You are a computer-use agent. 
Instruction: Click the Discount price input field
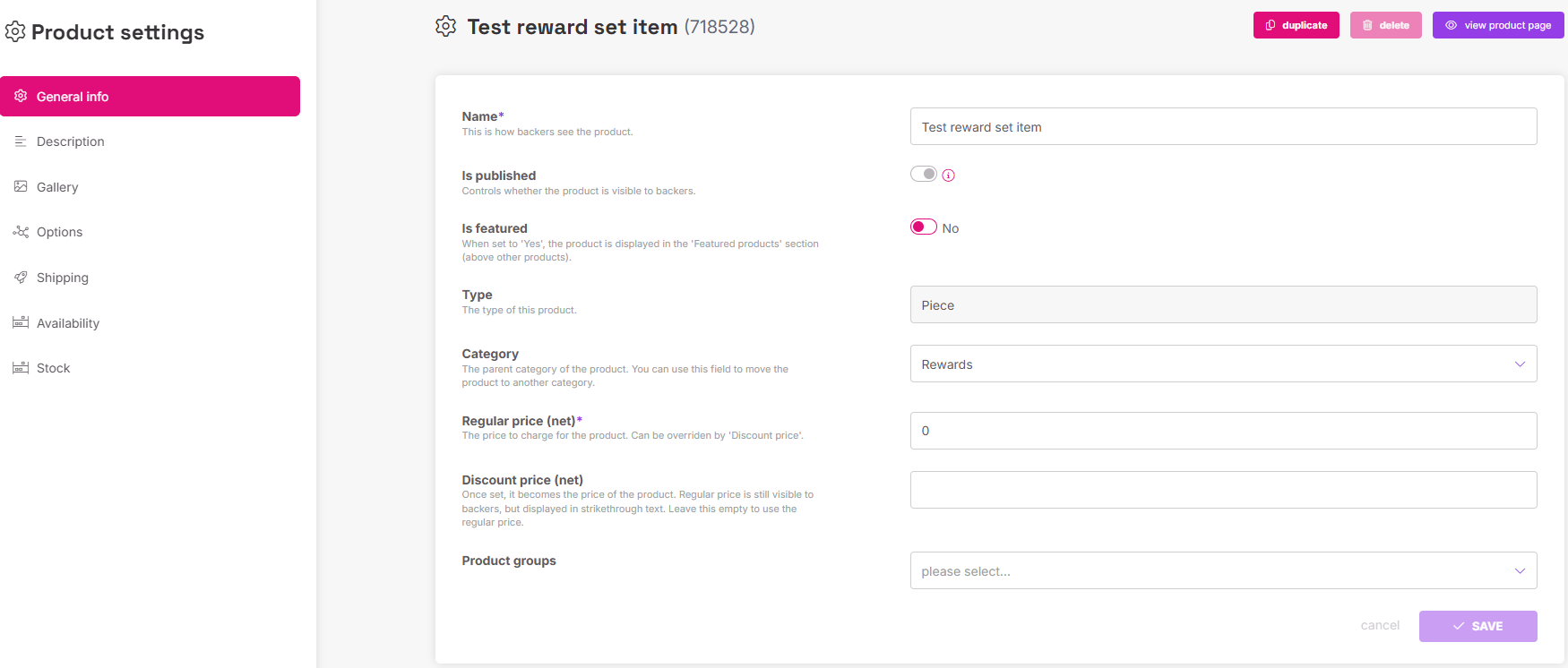click(1223, 490)
